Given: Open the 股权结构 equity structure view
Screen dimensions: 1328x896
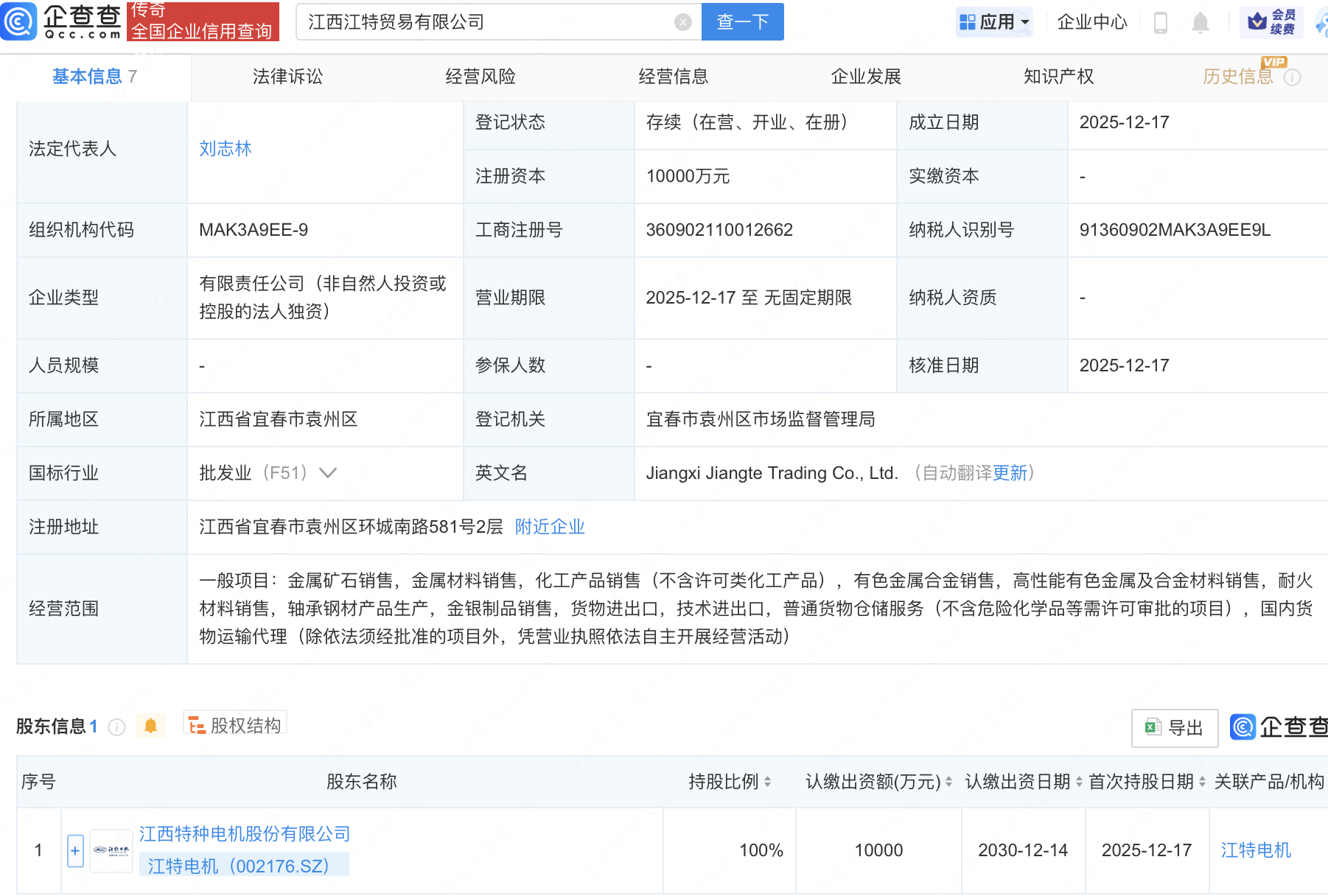Looking at the screenshot, I should [x=234, y=725].
